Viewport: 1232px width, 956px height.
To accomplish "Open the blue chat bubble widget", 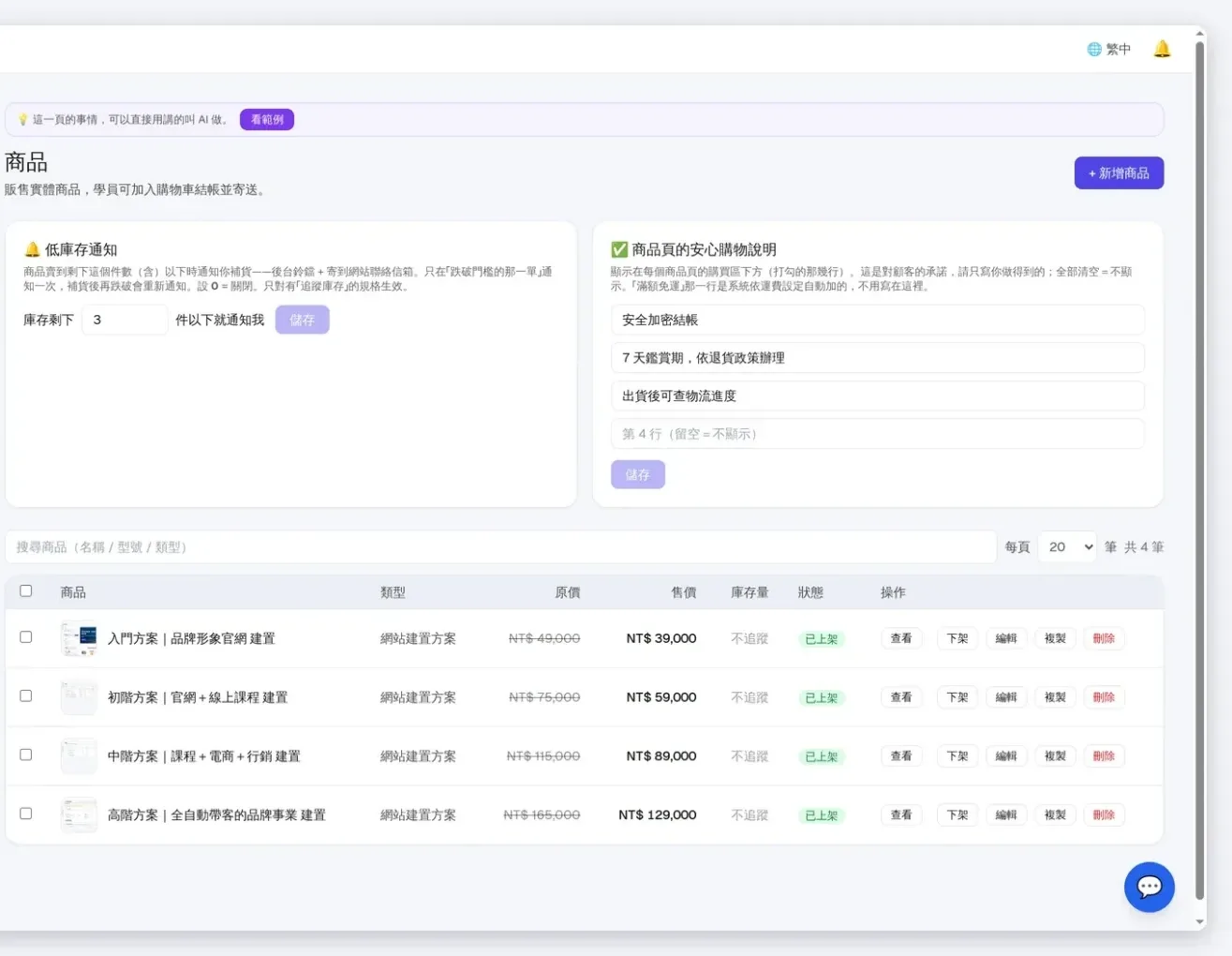I will 1150,887.
